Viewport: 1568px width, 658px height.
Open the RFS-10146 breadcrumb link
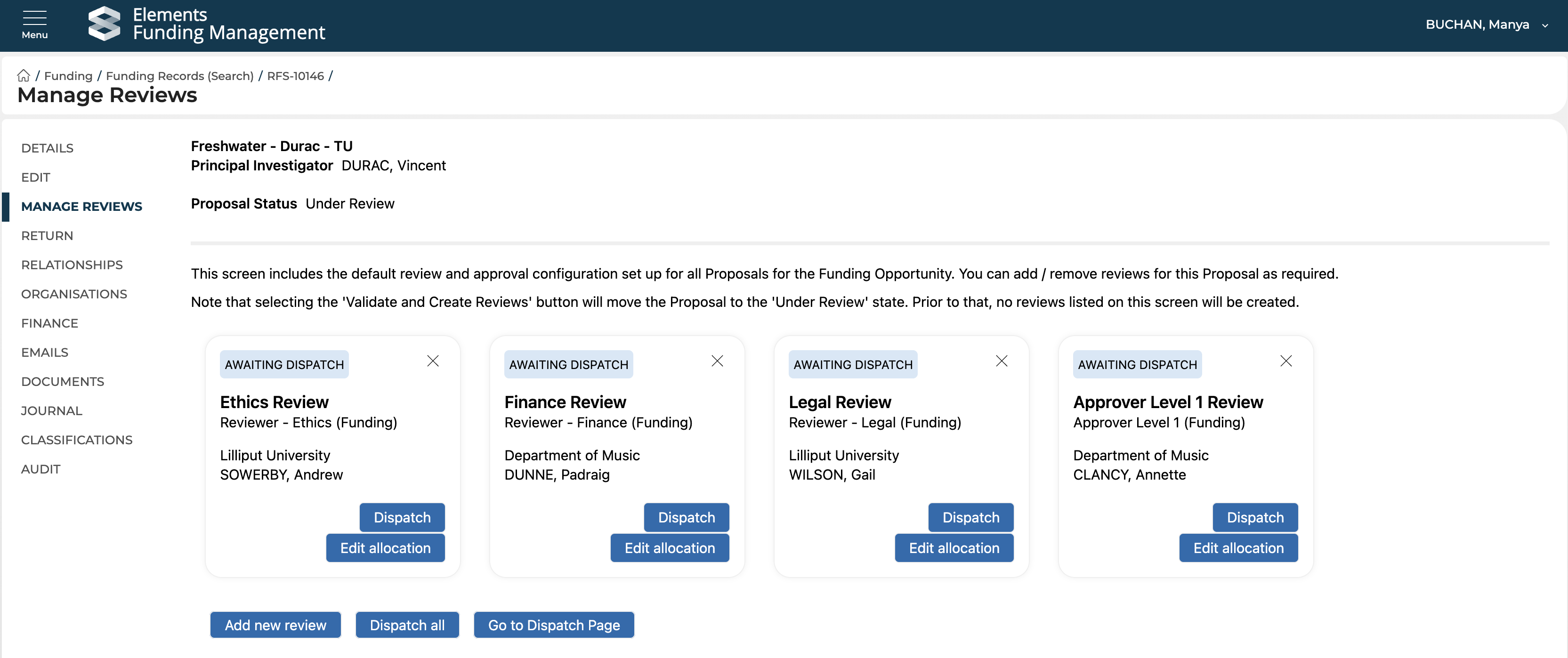(x=295, y=75)
